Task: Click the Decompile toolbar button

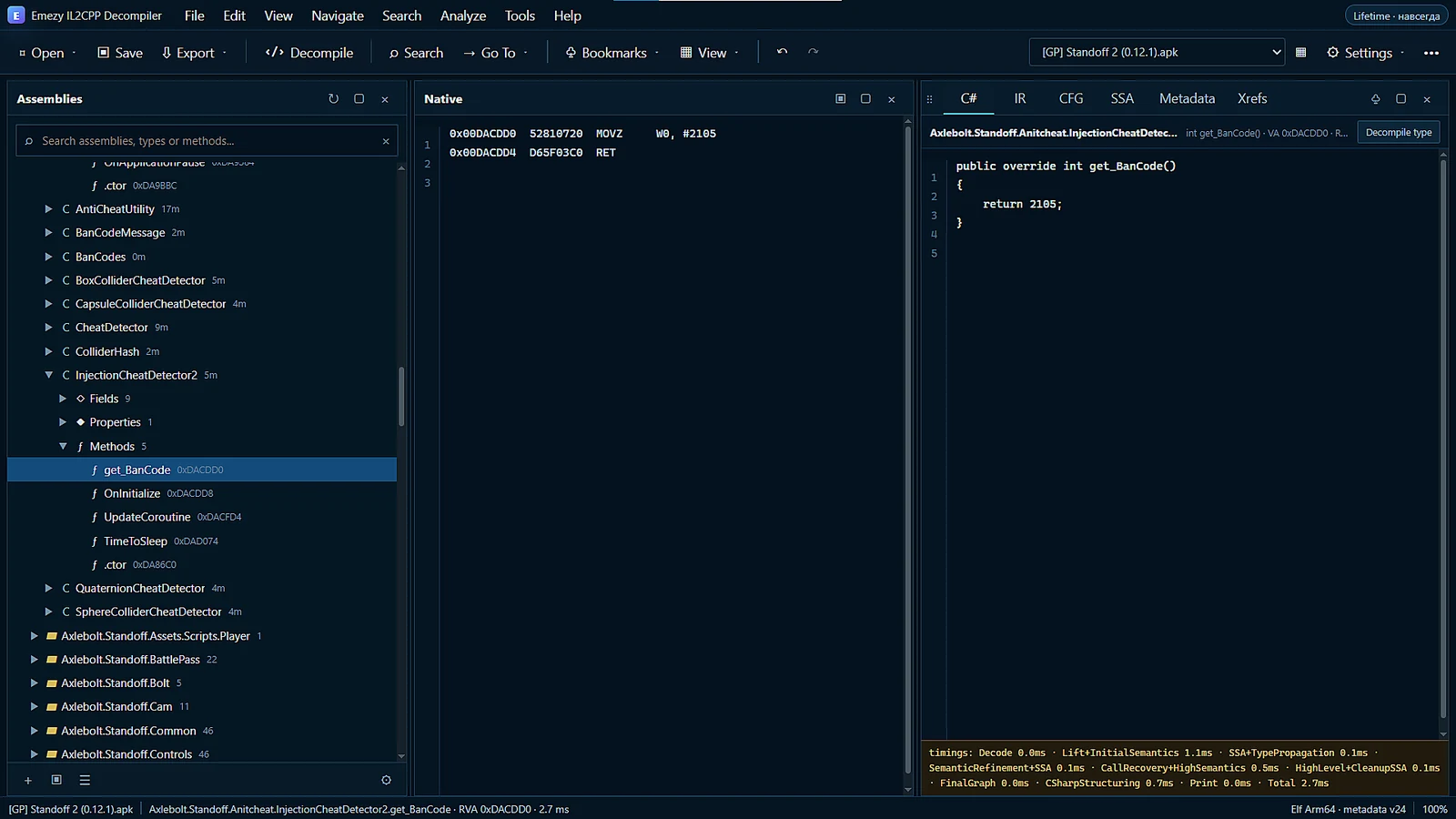Action: (309, 53)
